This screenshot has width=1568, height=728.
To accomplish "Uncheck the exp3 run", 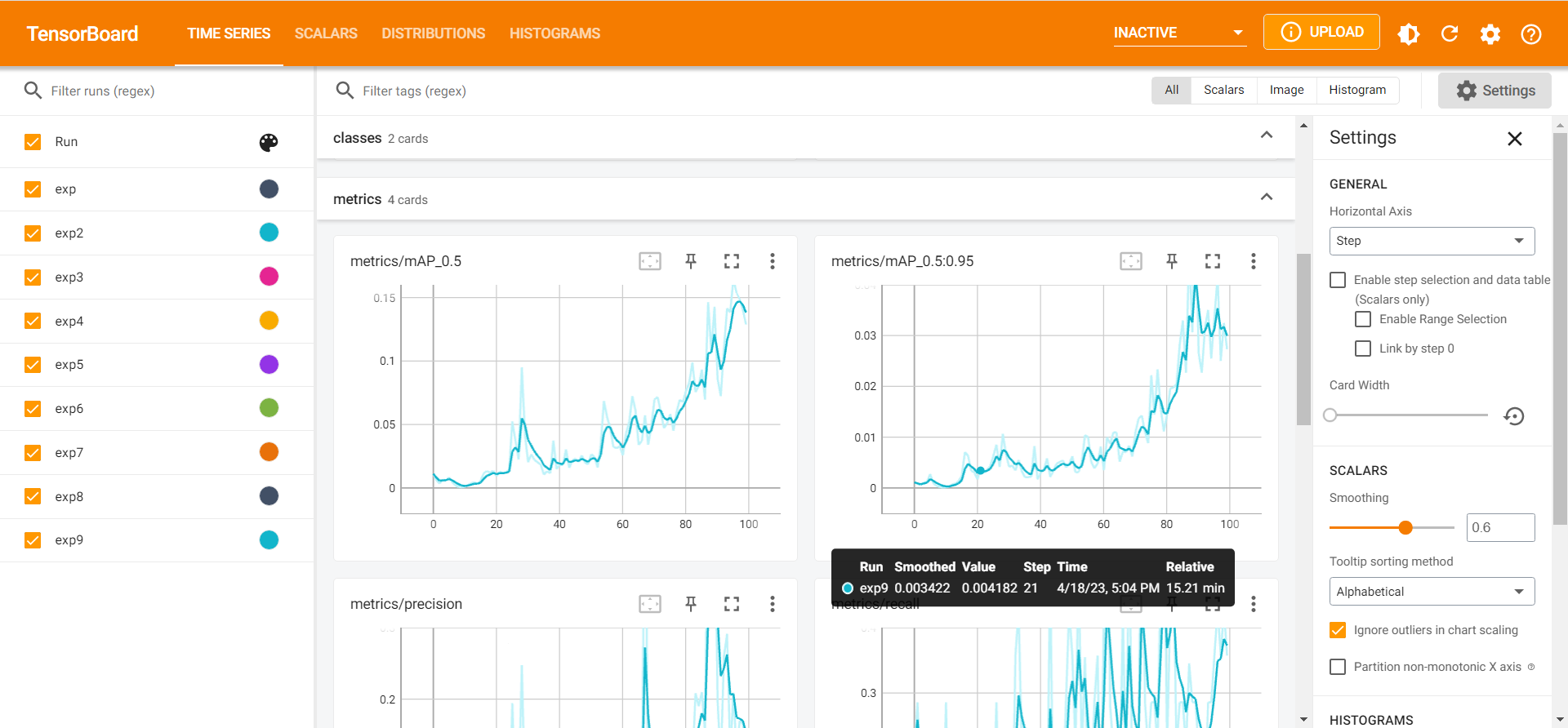I will [x=33, y=277].
